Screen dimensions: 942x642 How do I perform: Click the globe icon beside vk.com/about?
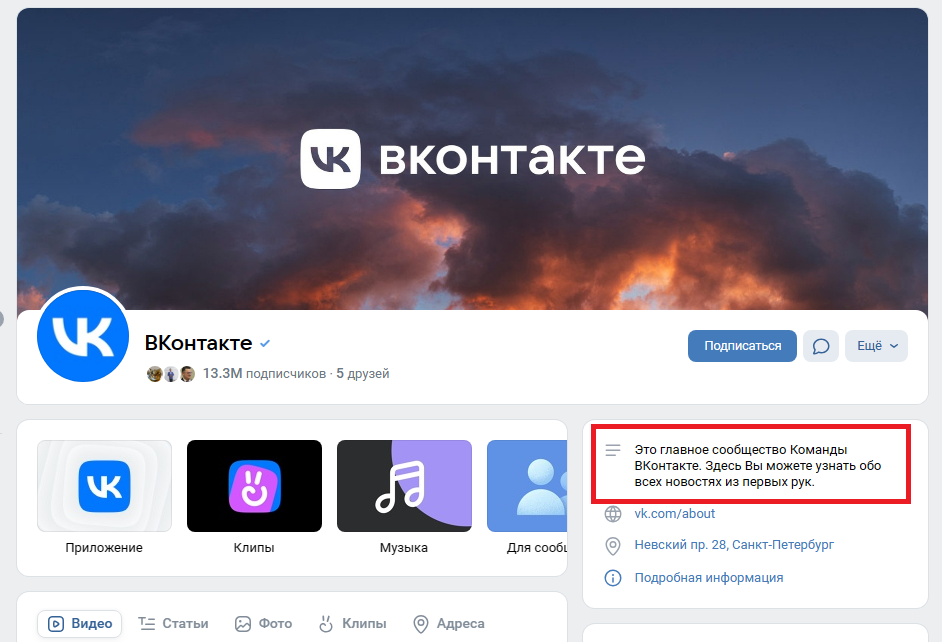(x=613, y=514)
